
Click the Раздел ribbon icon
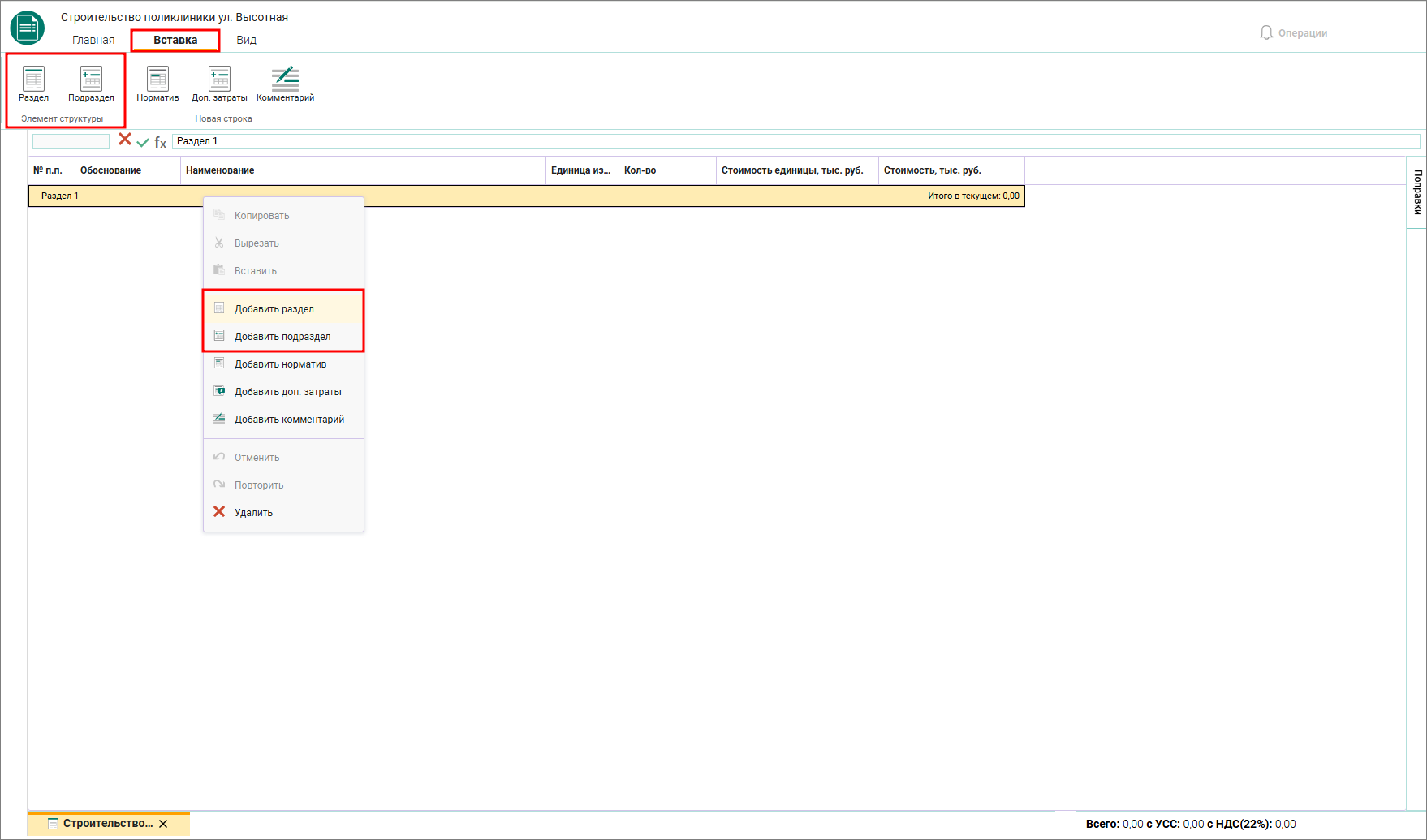coord(33,84)
